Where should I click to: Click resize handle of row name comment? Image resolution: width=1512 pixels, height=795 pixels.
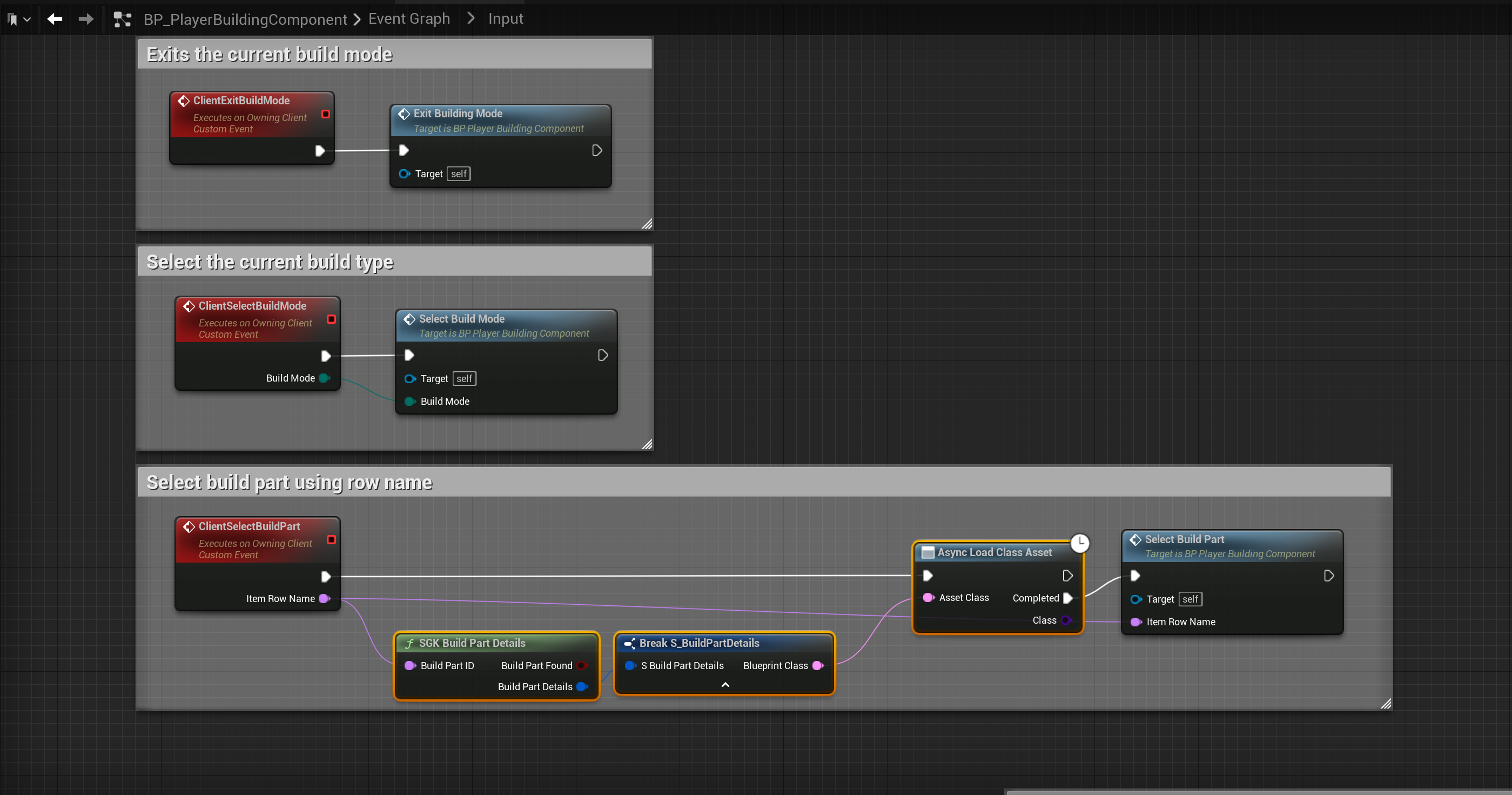1385,704
